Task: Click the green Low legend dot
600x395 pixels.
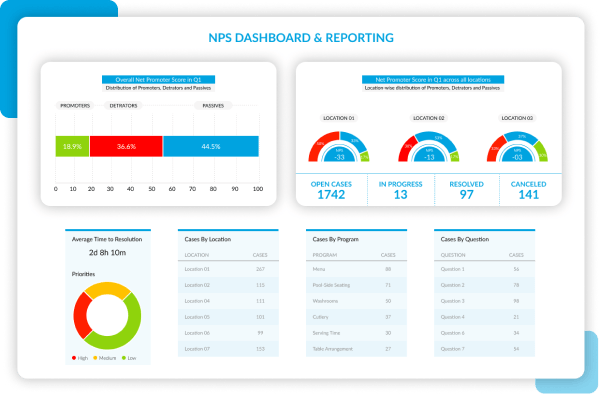Action: click(x=124, y=358)
